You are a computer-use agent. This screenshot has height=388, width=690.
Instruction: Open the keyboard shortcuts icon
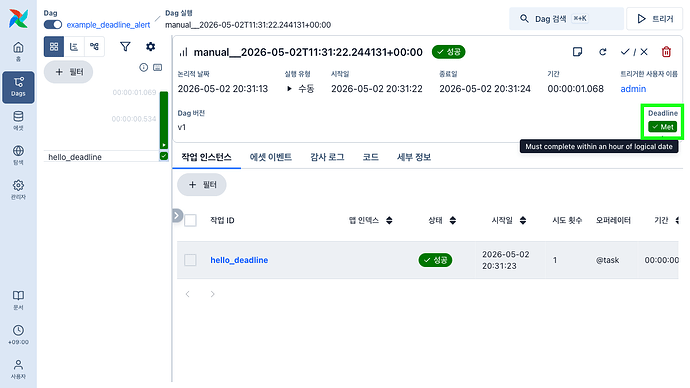tap(158, 68)
